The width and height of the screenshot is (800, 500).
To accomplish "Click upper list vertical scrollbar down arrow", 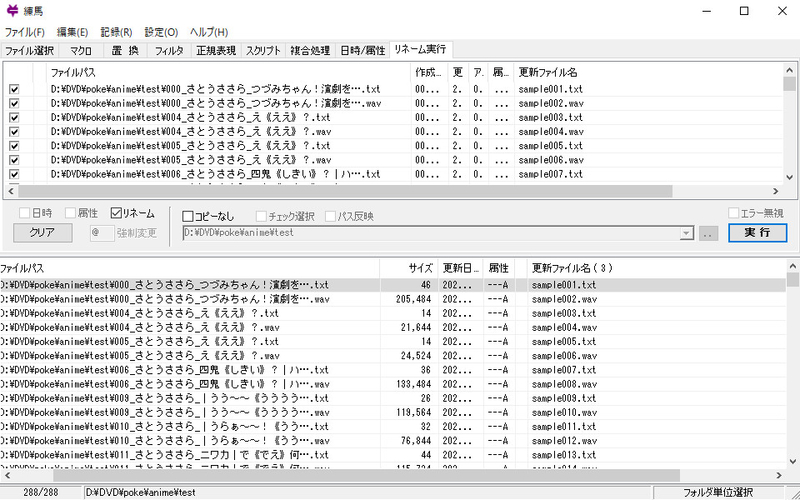I will click(790, 178).
